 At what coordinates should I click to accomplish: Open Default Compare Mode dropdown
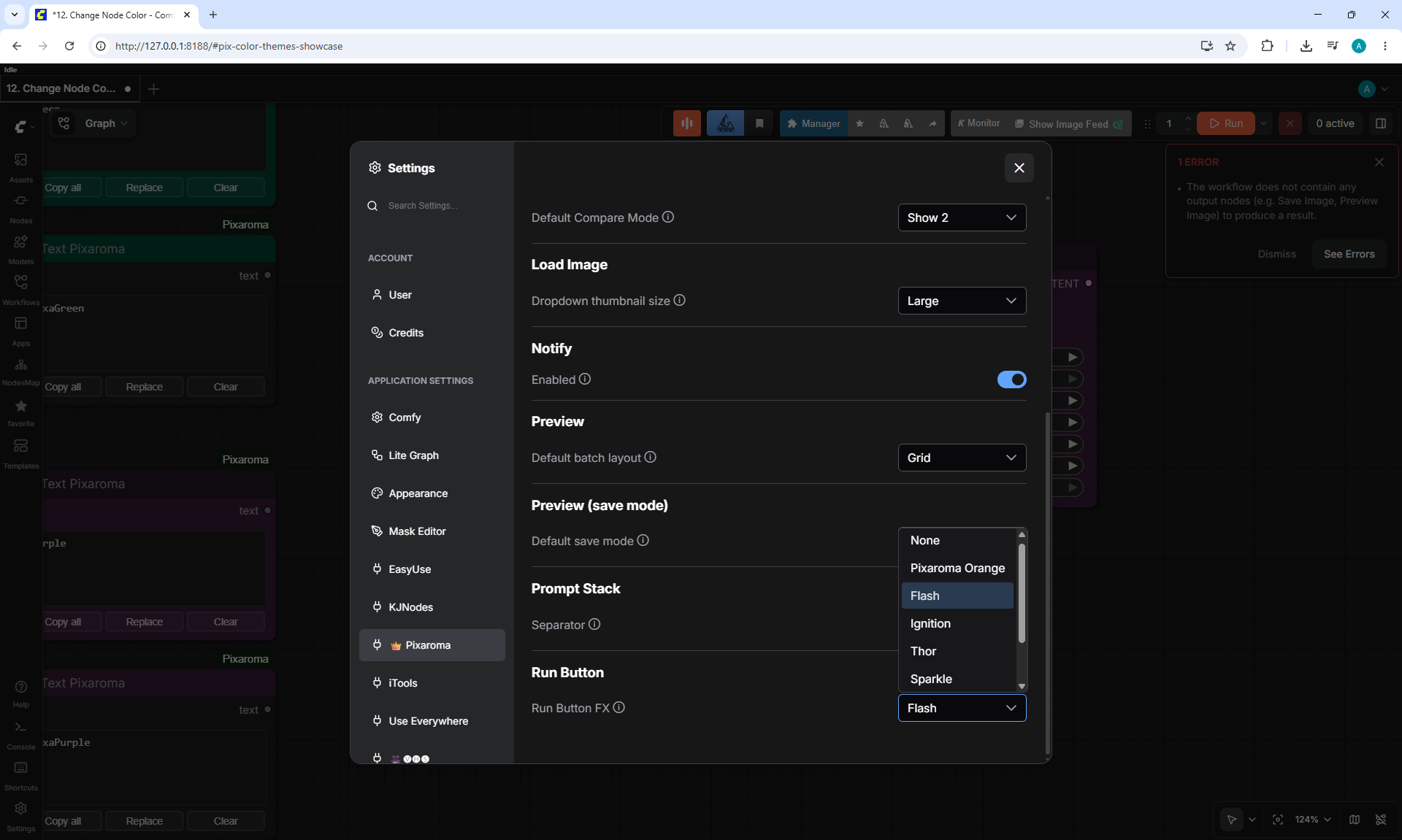(962, 217)
